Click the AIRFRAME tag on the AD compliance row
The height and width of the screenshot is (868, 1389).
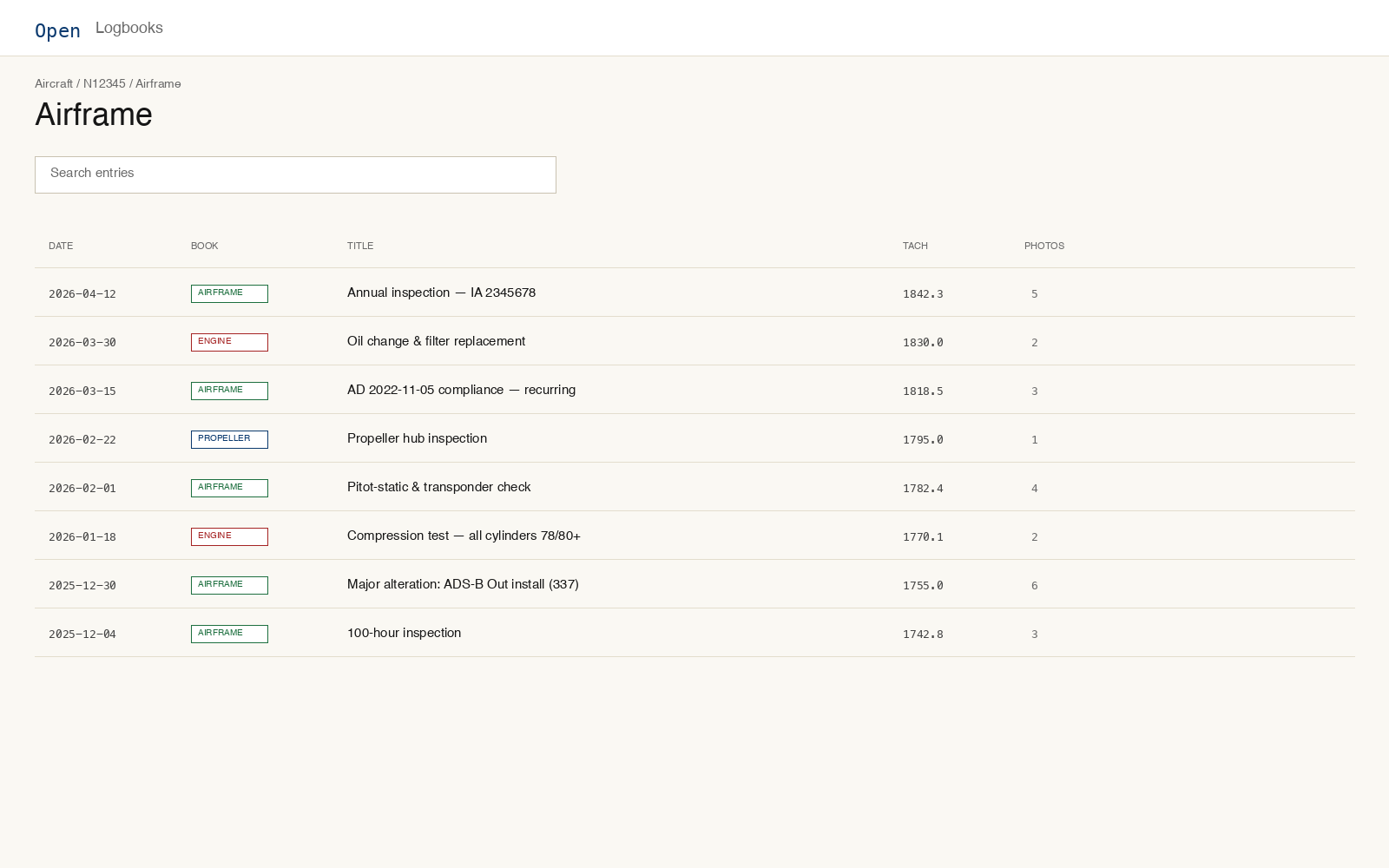pyautogui.click(x=229, y=391)
